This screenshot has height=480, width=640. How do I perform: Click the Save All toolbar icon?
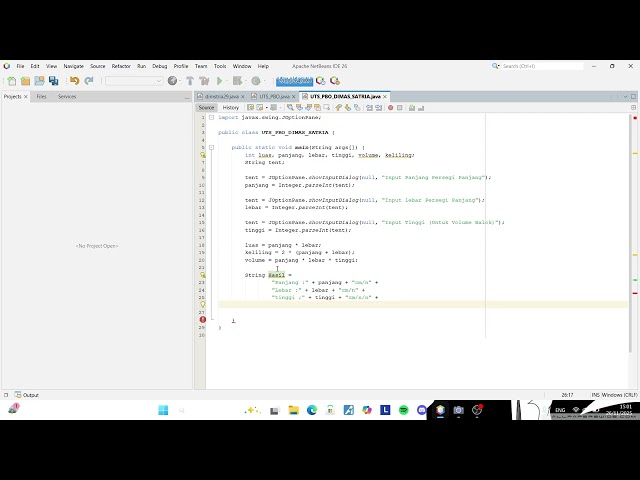tap(53, 81)
